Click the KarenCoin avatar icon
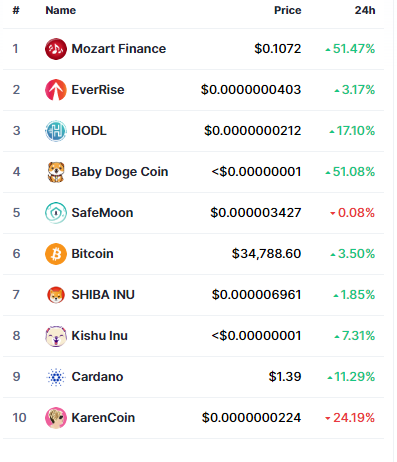Screen dimensions: 397x462 tap(56, 418)
